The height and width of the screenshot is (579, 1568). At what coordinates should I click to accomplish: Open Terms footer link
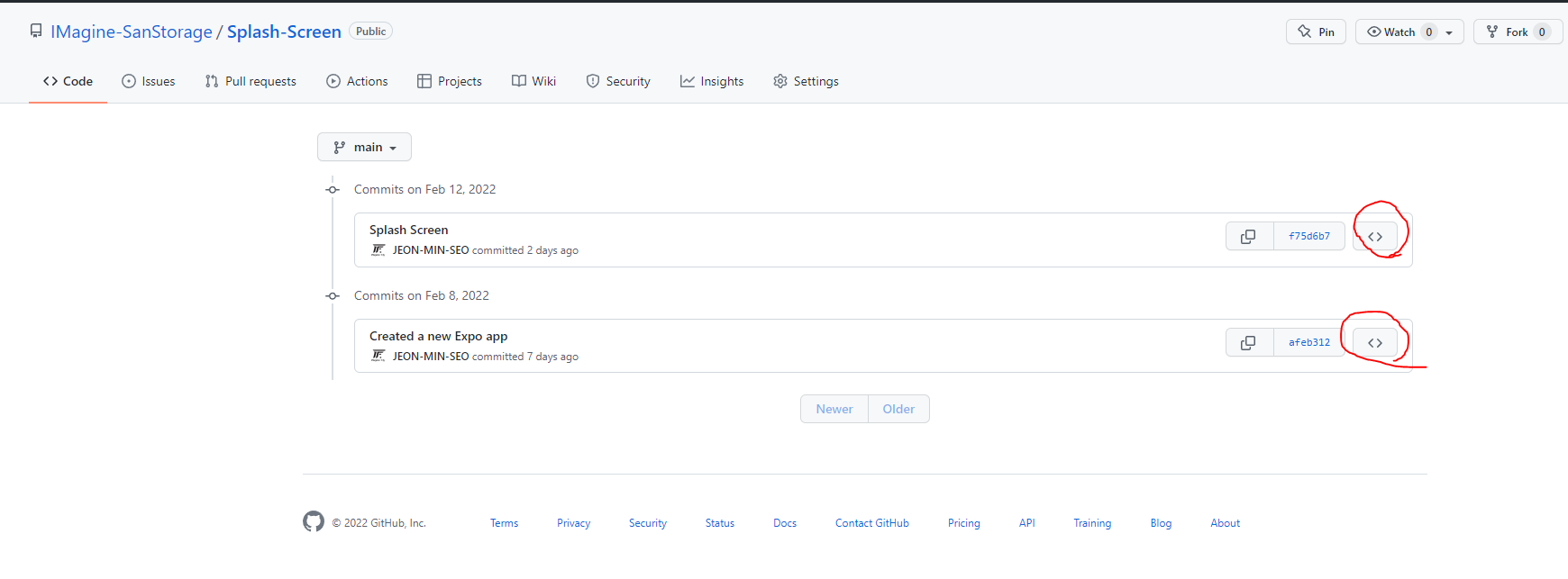[x=505, y=523]
